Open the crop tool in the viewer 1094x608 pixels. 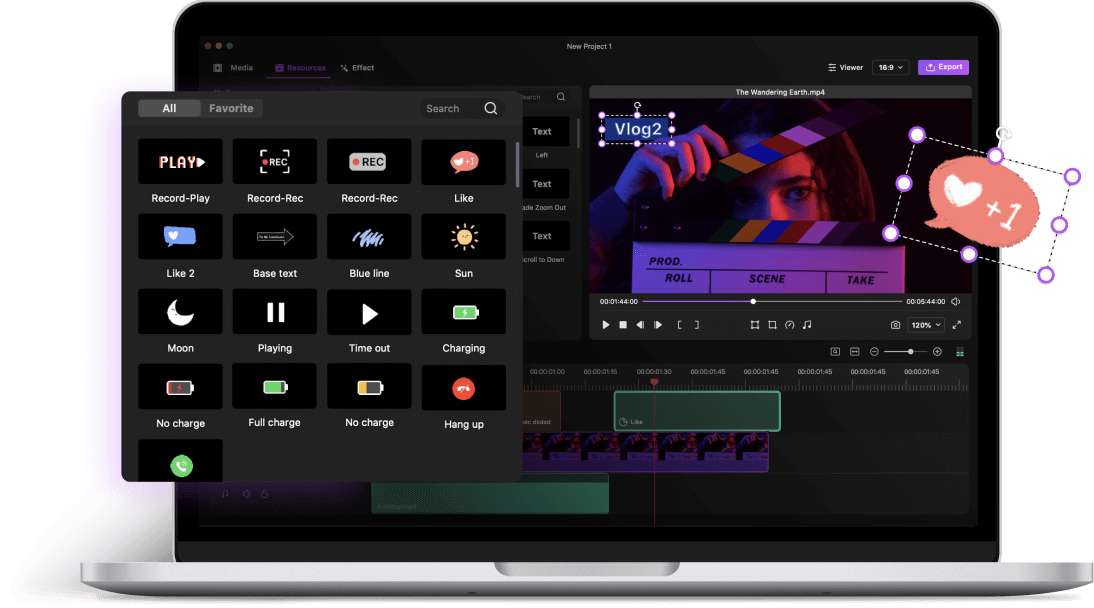[772, 325]
